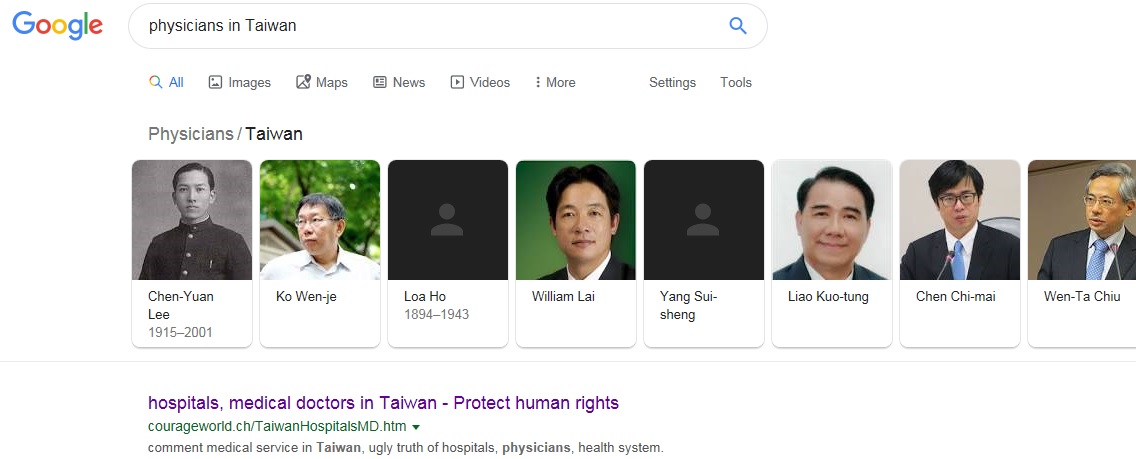Select Chen-Yuan Lee's portrait thumbnail
The image size is (1136, 459).
coord(192,220)
